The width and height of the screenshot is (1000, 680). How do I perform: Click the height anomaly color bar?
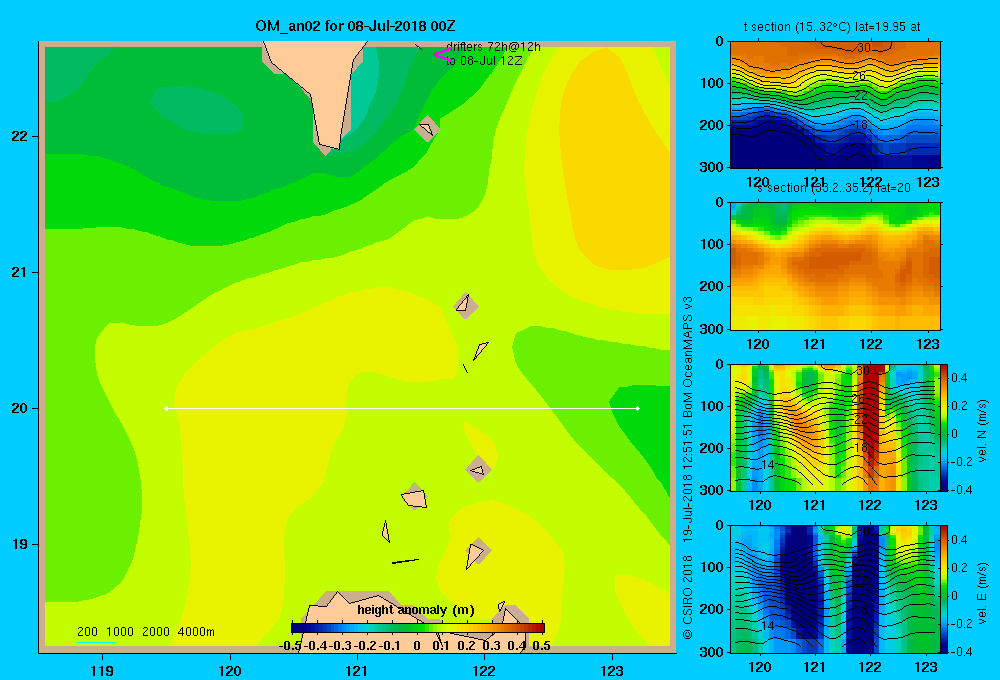click(418, 628)
